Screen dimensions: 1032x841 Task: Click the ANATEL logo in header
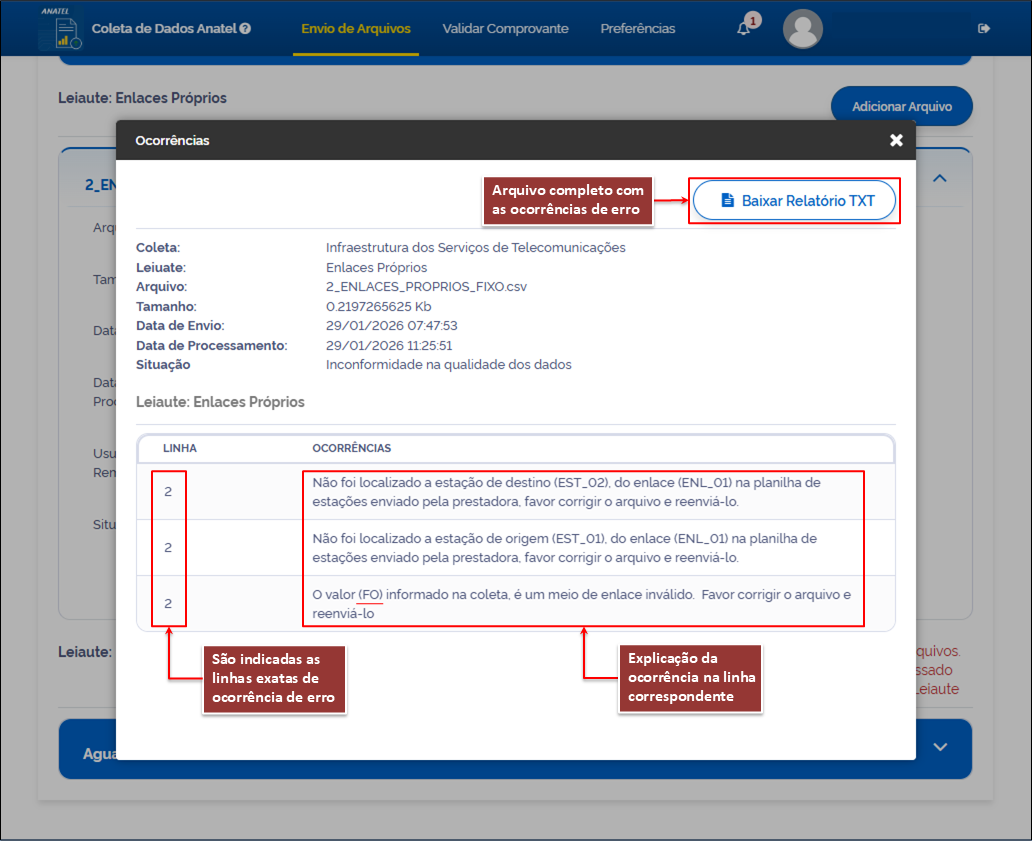pos(58,28)
